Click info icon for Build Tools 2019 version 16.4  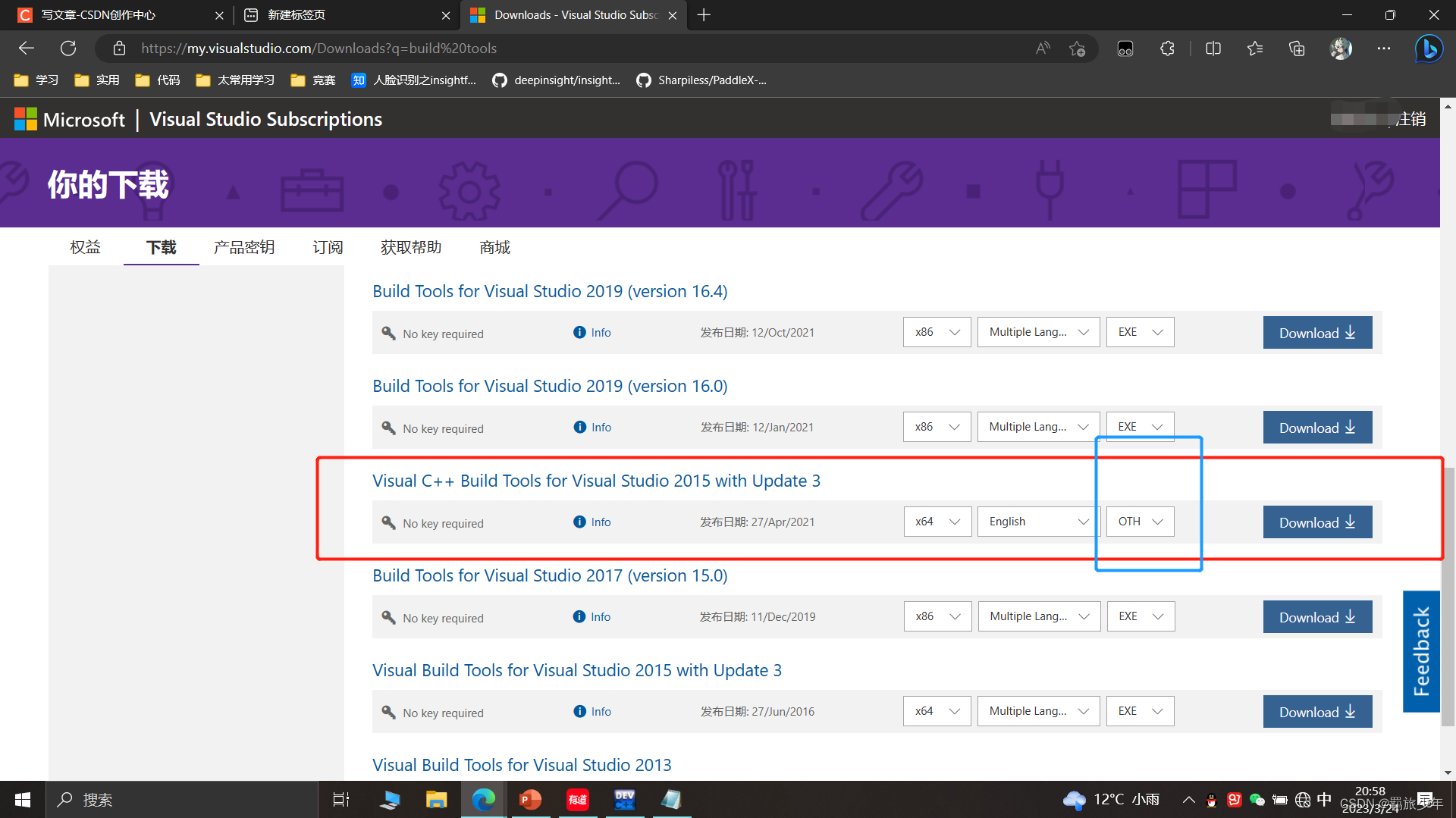579,332
